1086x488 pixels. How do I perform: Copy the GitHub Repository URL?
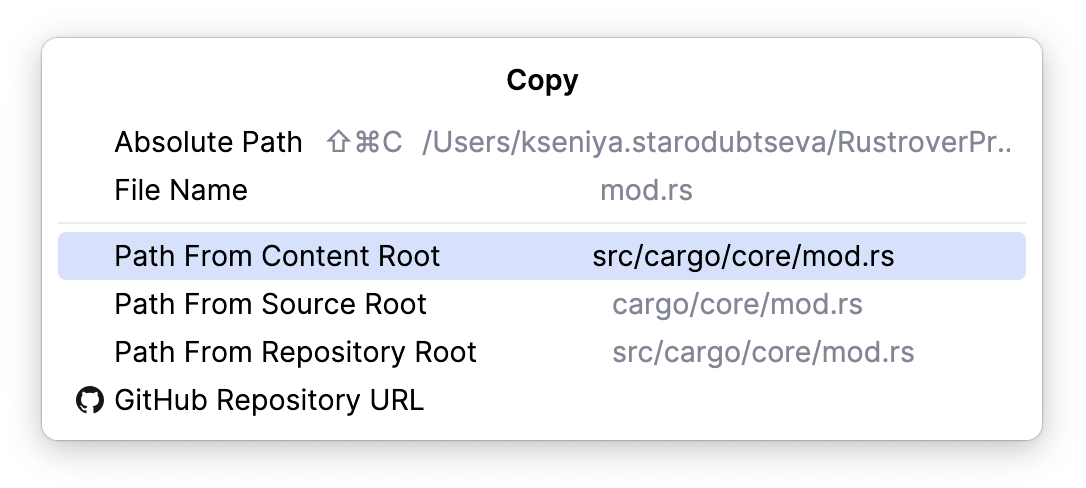pos(269,401)
